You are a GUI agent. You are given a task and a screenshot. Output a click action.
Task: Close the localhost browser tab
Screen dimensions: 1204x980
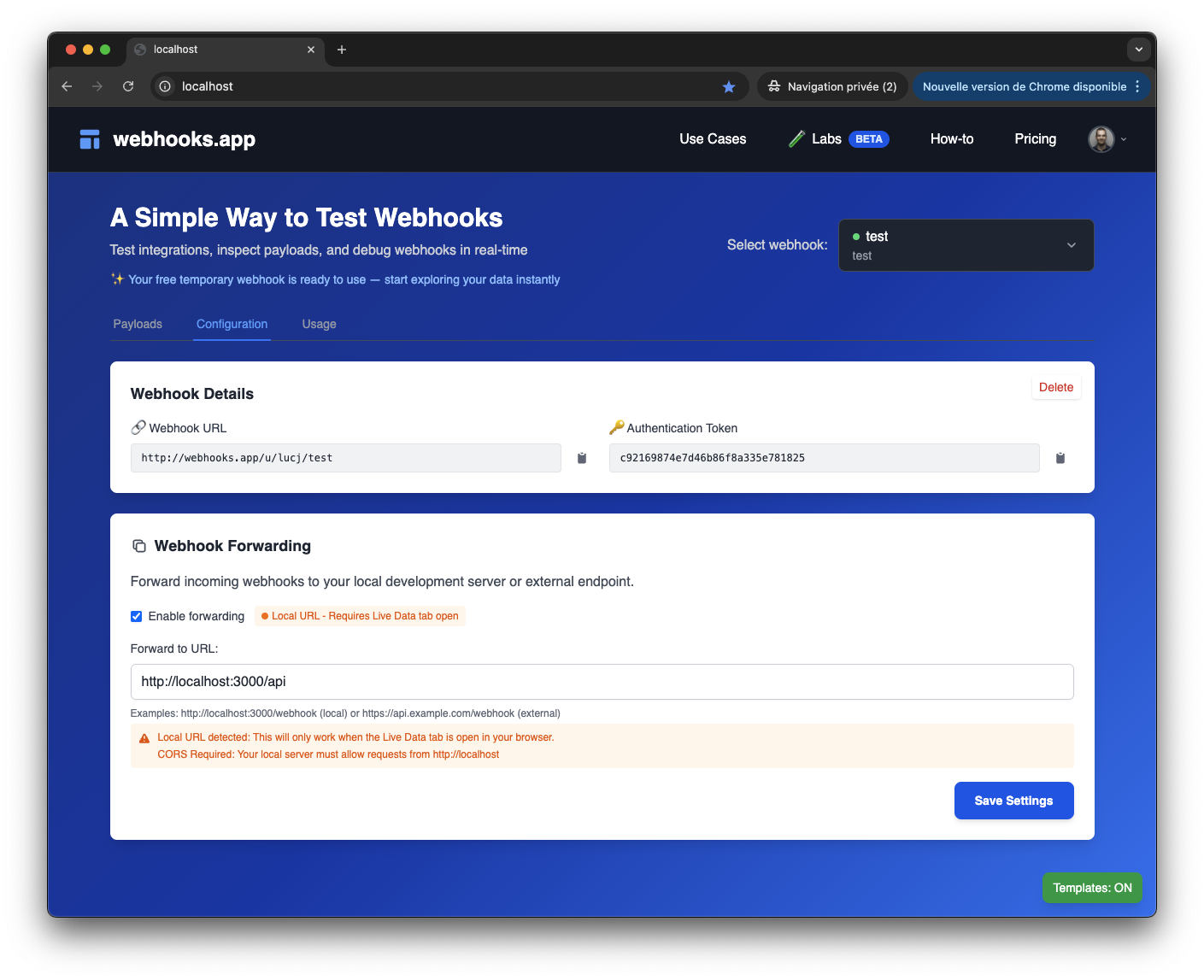[311, 50]
